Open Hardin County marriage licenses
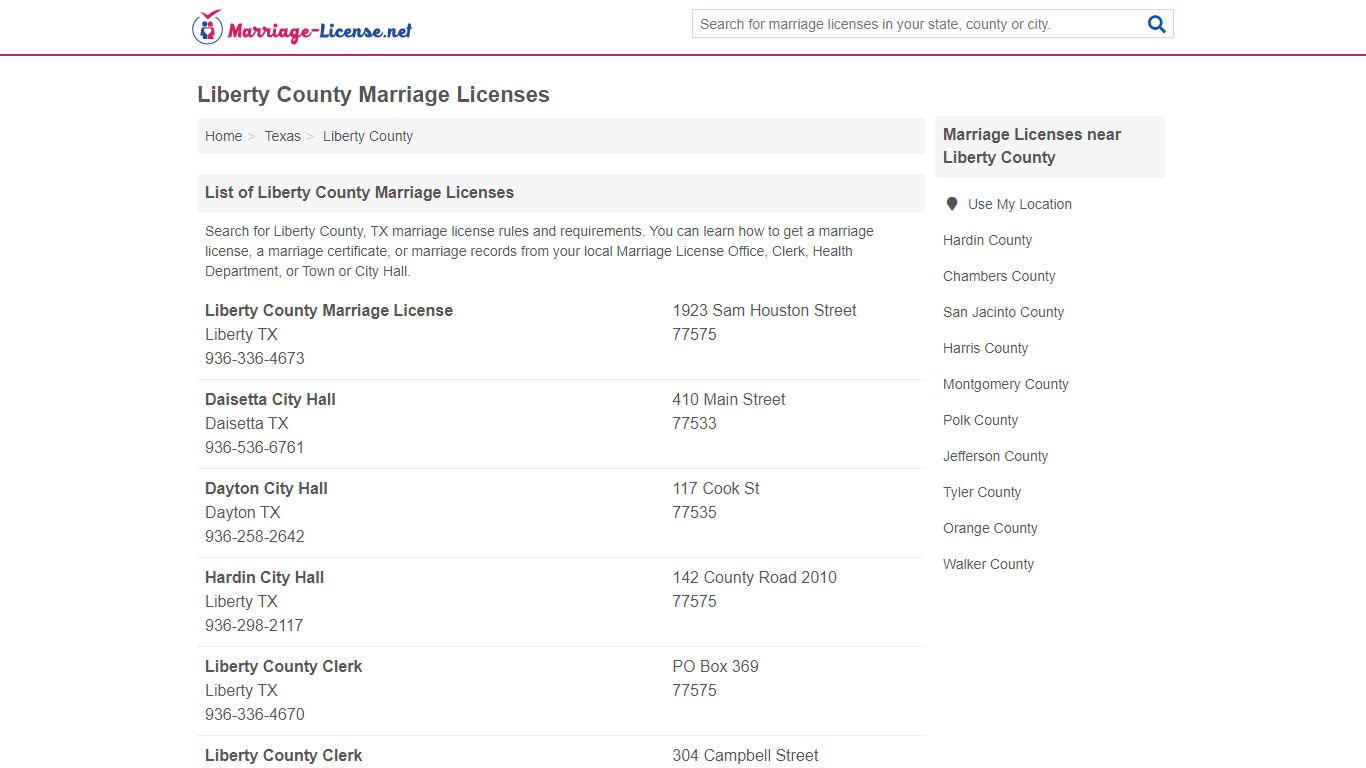 987,240
